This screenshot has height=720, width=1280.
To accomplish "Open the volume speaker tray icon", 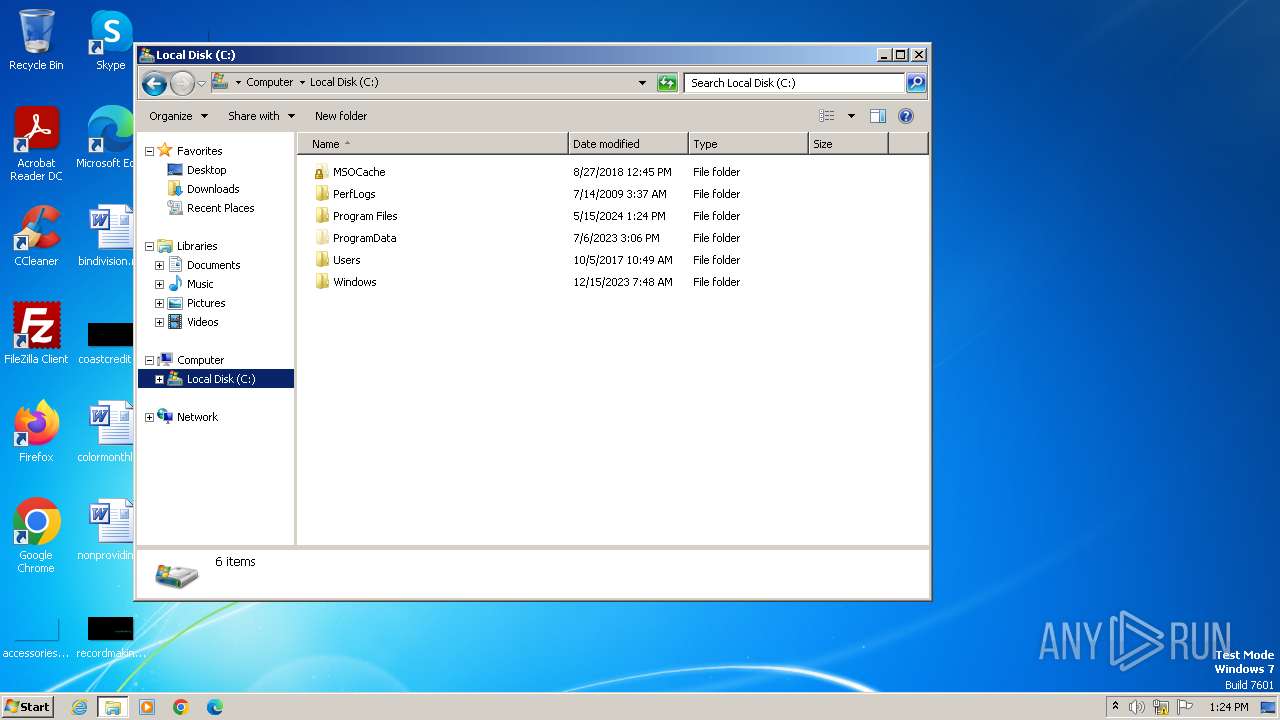I will point(1137,707).
